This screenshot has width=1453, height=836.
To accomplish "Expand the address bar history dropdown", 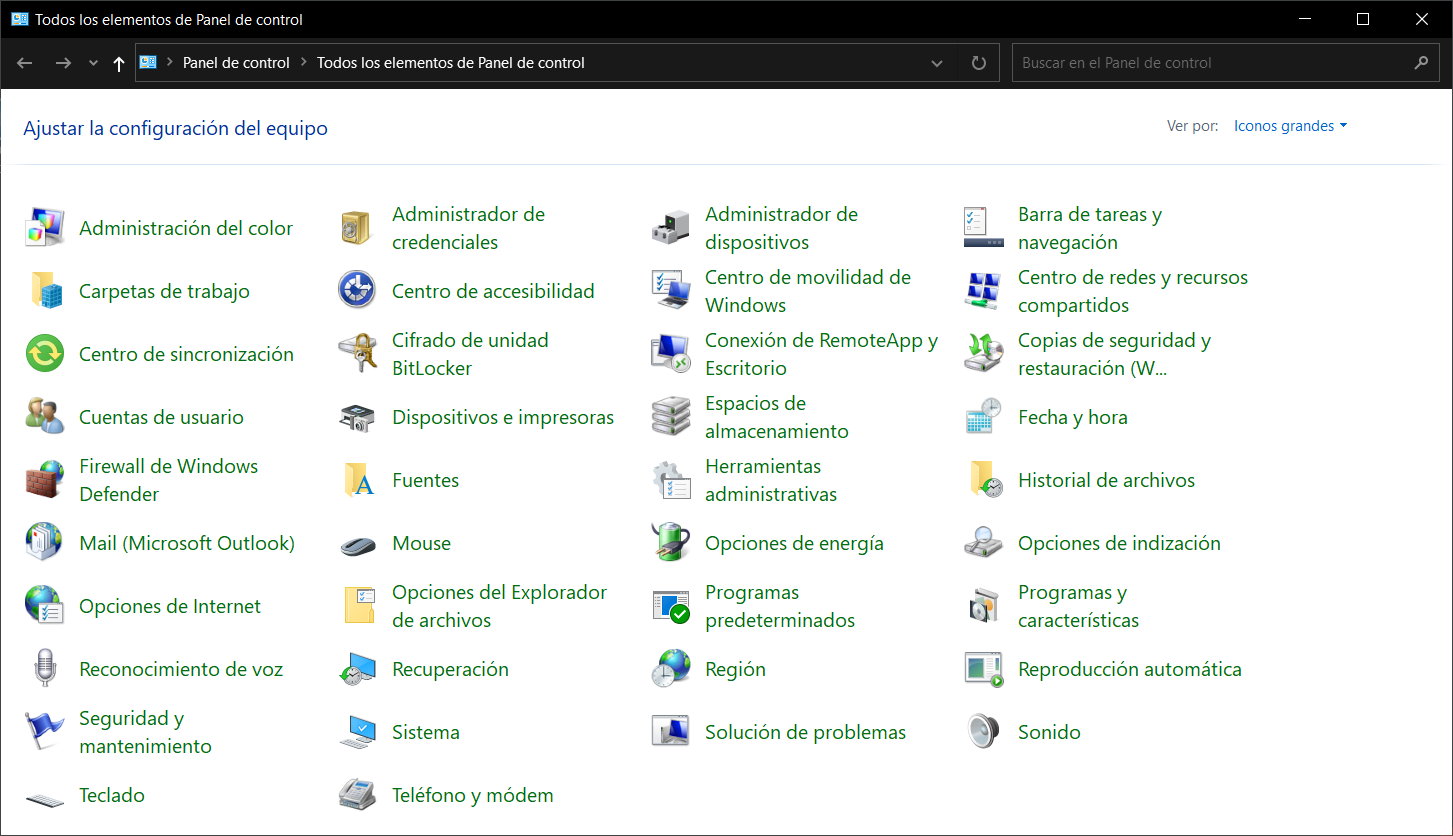I will coord(937,62).
